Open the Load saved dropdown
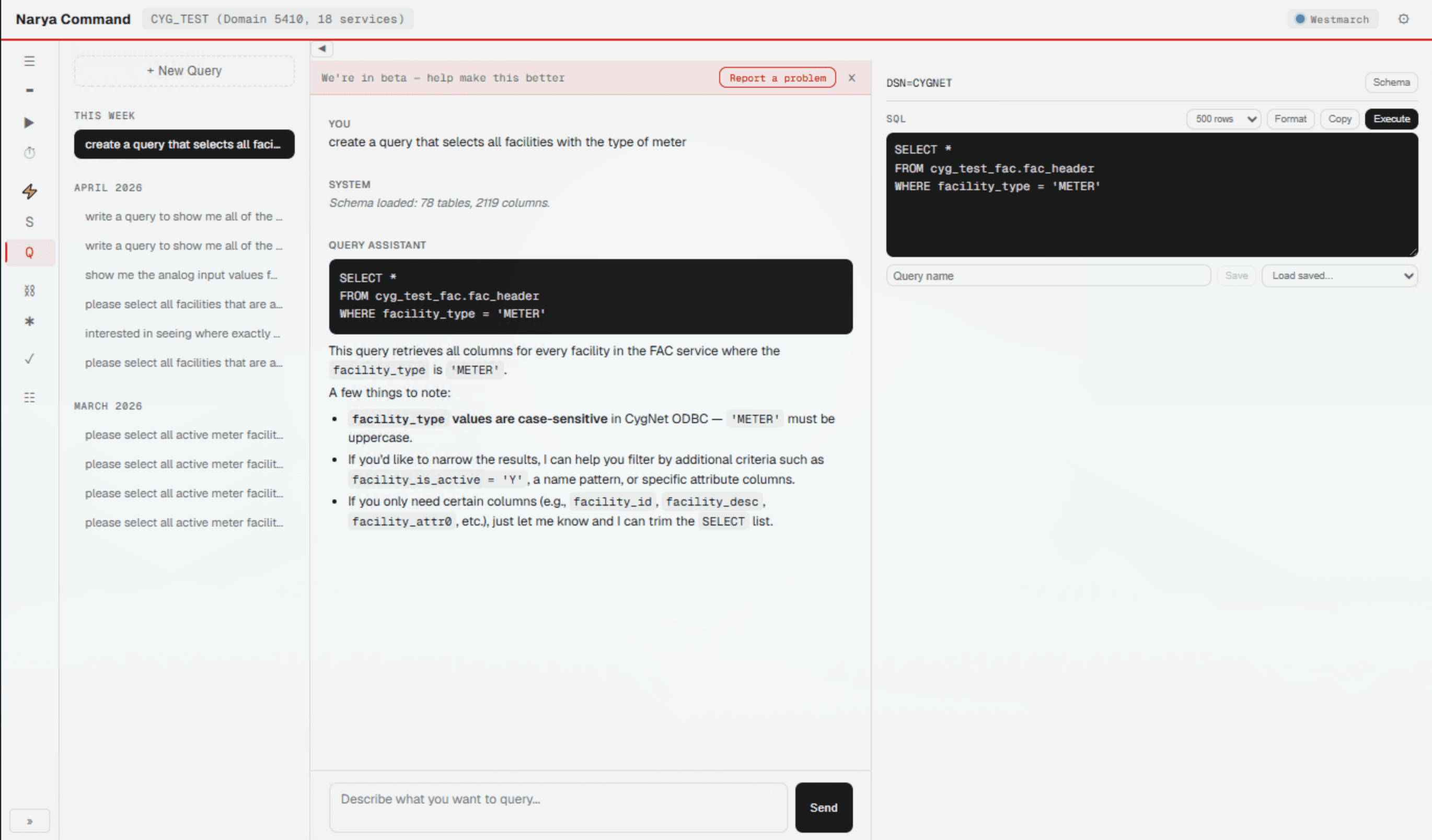 [x=1339, y=275]
